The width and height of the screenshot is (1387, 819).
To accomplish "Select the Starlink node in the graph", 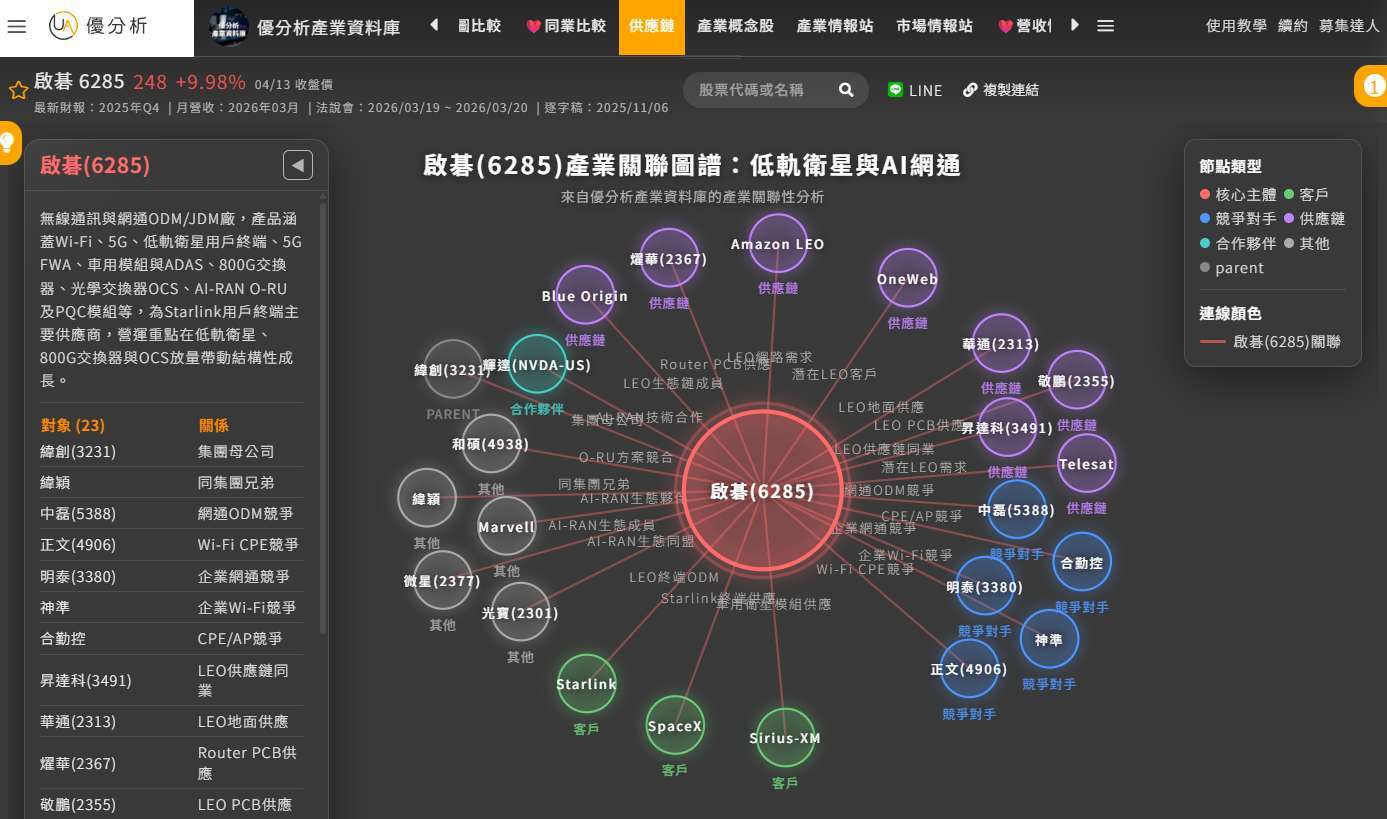I will (586, 684).
